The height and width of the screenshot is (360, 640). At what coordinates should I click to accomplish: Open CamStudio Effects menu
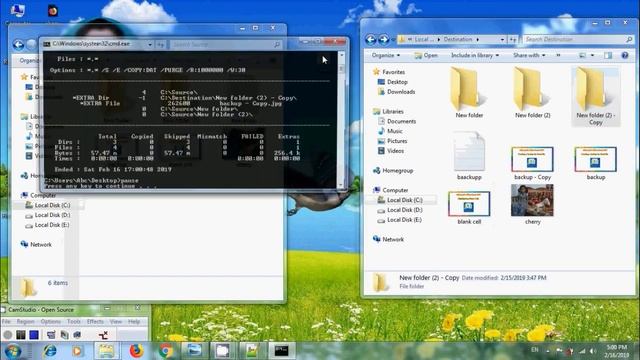95,322
